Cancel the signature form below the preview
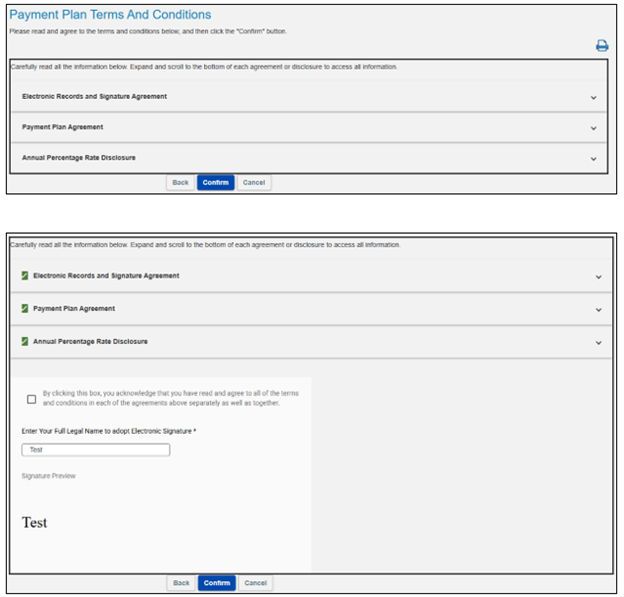Image resolution: width=624 pixels, height=597 pixels. pyautogui.click(x=255, y=582)
